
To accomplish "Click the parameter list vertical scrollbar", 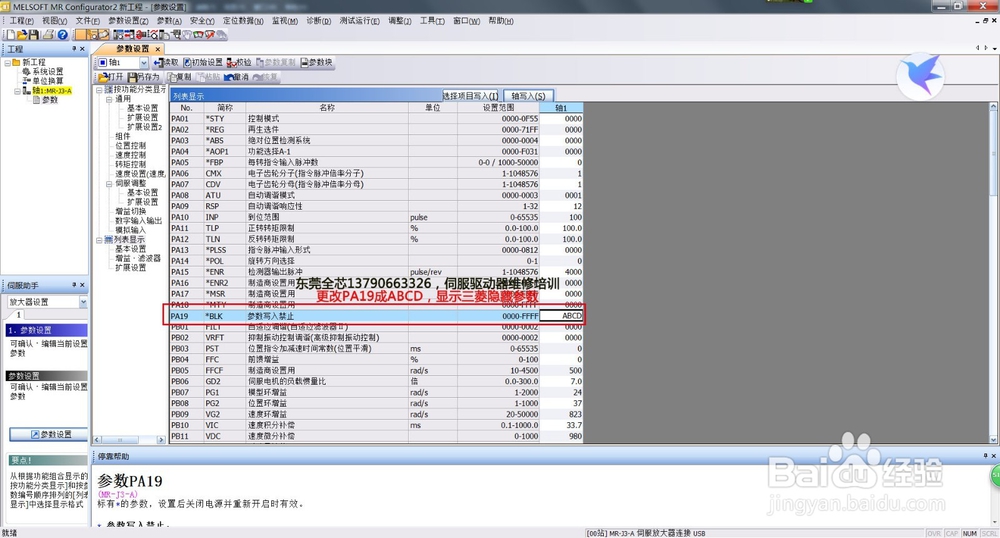I will tap(993, 273).
